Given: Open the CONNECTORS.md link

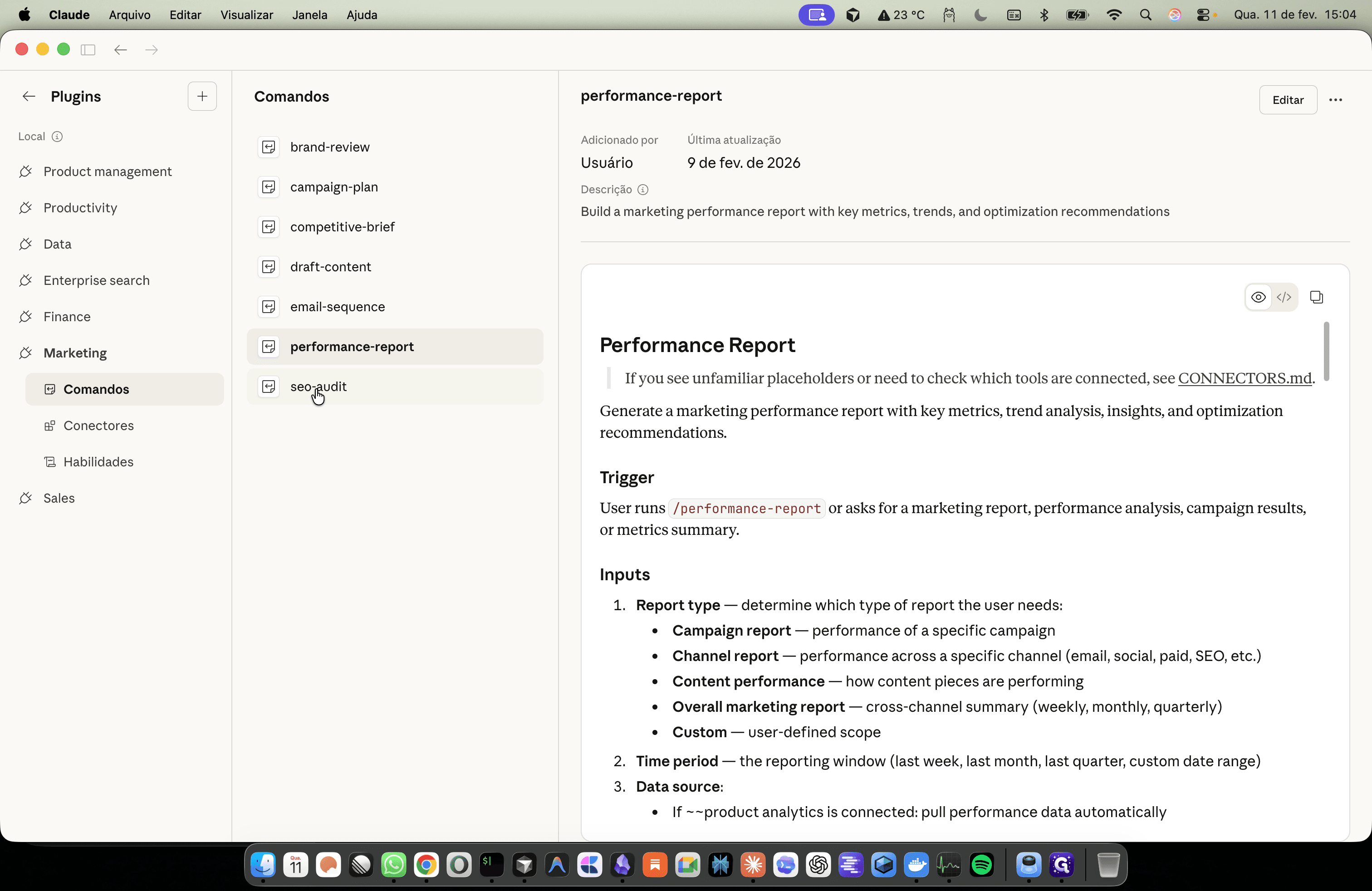Looking at the screenshot, I should pos(1245,378).
